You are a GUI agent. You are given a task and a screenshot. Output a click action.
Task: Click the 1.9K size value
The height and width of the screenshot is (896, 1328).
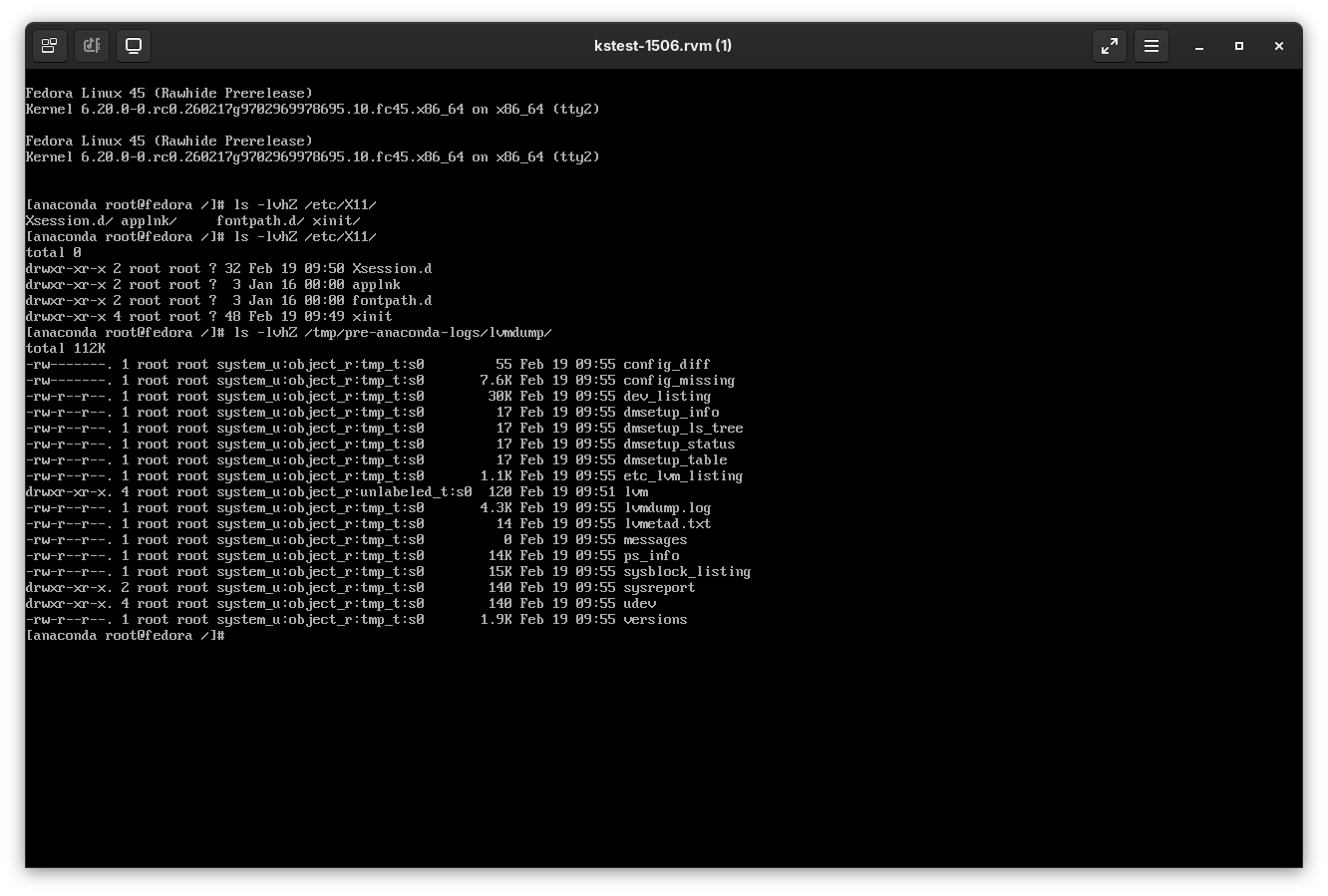[x=496, y=620]
